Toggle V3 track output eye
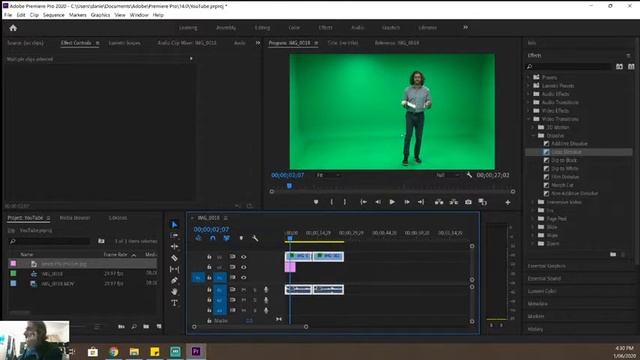This screenshot has width=640, height=360. click(244, 257)
